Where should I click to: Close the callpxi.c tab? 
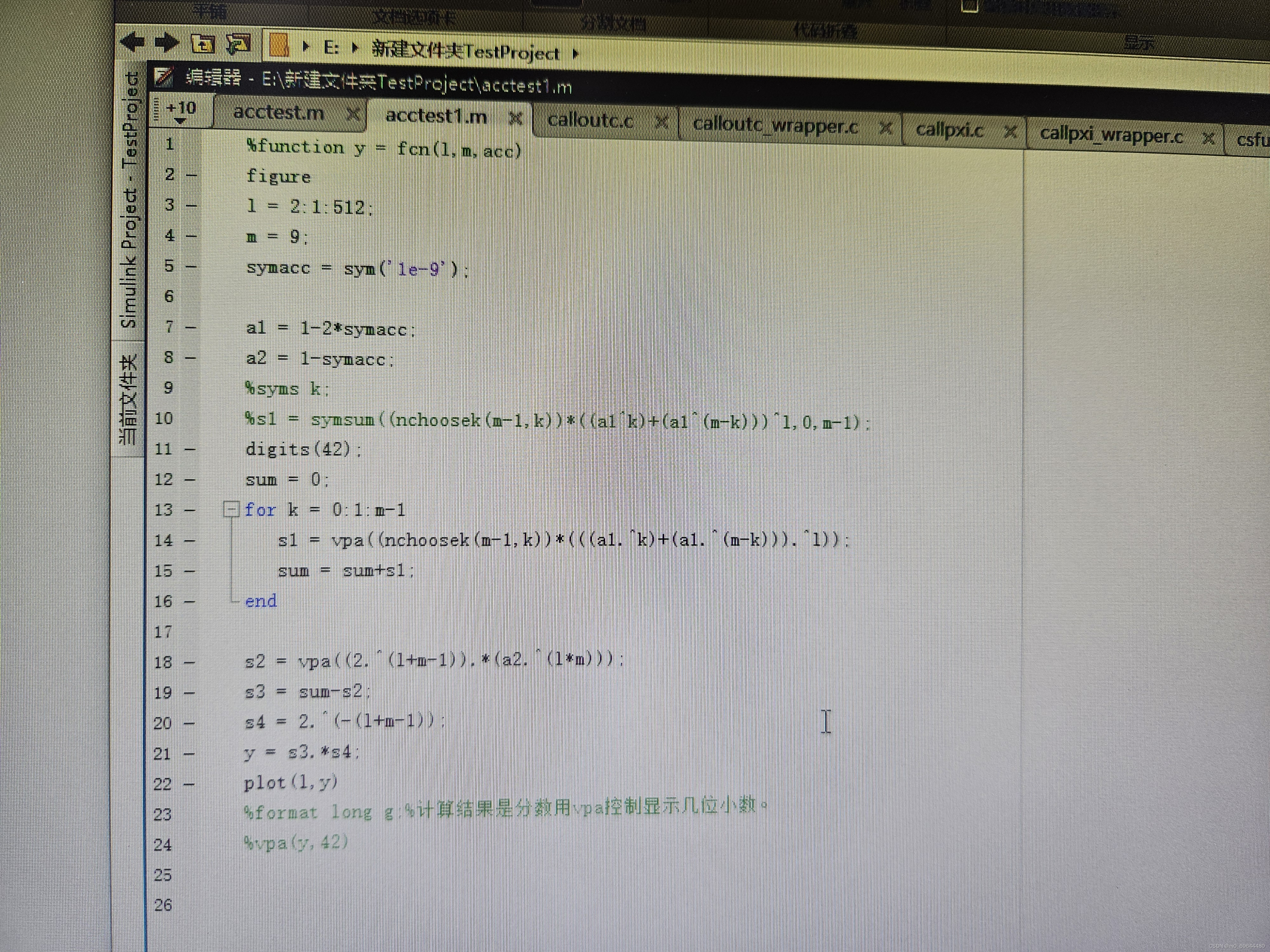tap(1011, 132)
